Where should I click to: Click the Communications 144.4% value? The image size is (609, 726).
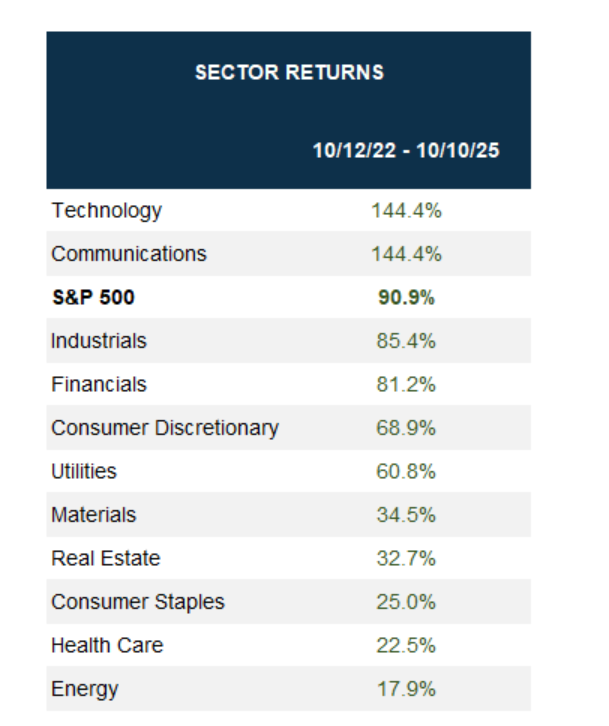406,254
